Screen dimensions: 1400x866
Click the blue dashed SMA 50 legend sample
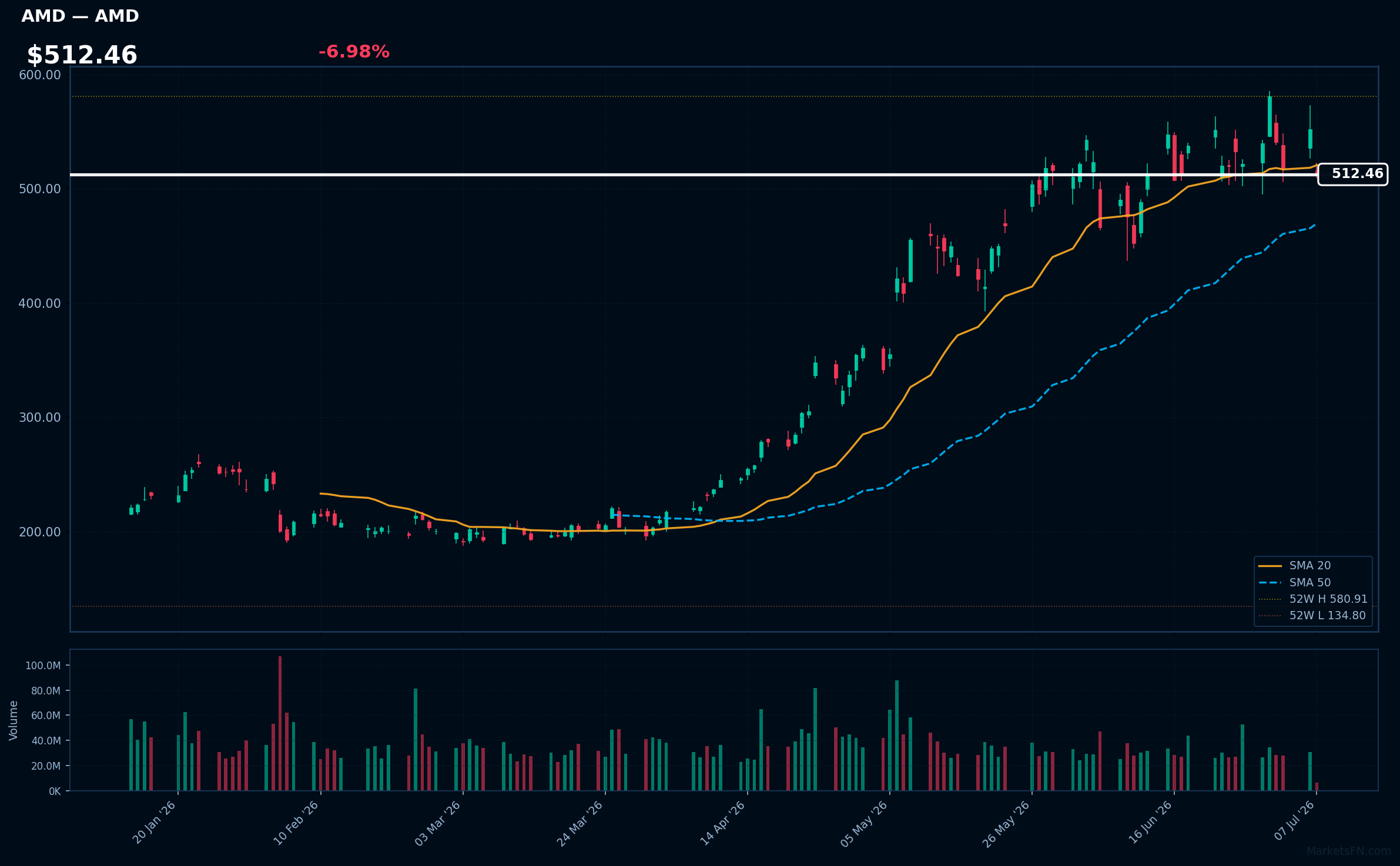point(1270,583)
